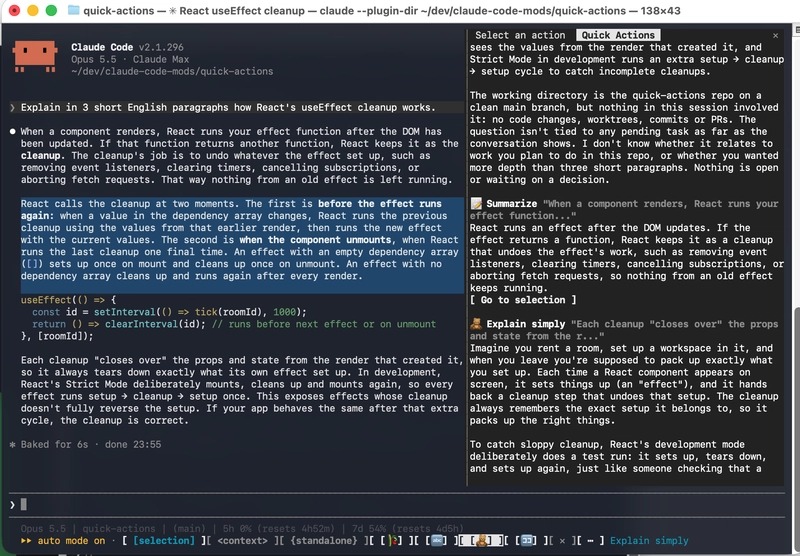The width and height of the screenshot is (800, 556).
Task: Click into the prompt input field
Action: 397,505
